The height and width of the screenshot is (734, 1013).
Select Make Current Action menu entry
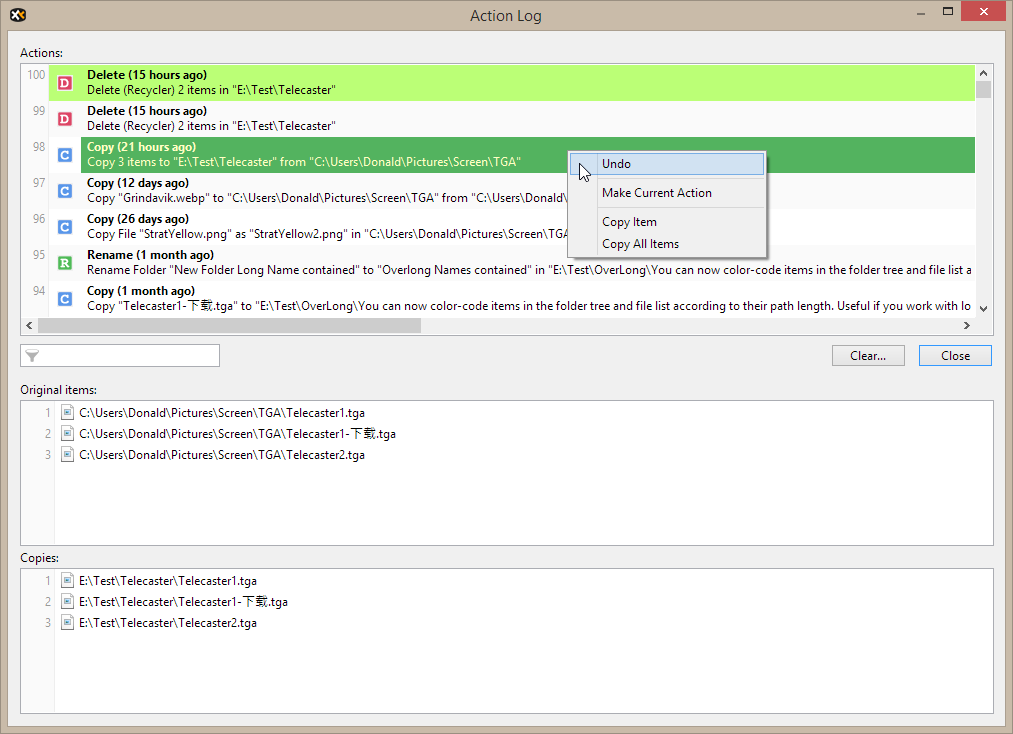point(656,193)
